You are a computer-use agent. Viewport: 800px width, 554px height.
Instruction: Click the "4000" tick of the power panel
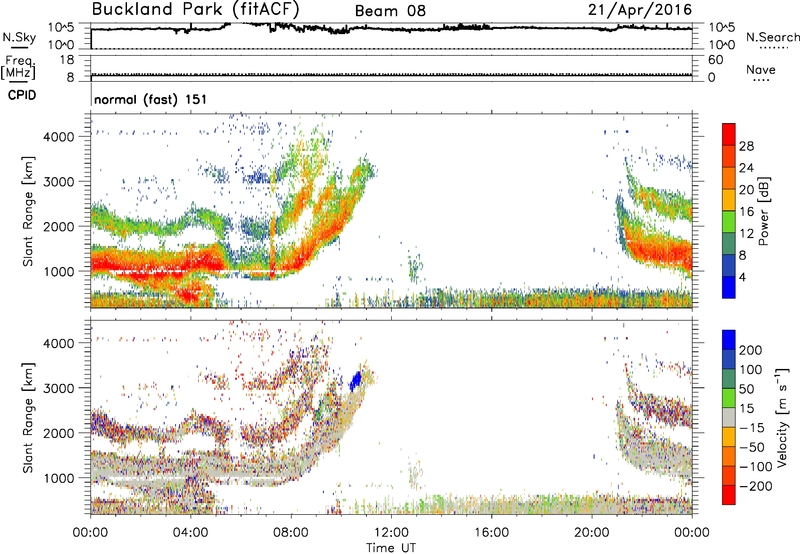coord(58,137)
